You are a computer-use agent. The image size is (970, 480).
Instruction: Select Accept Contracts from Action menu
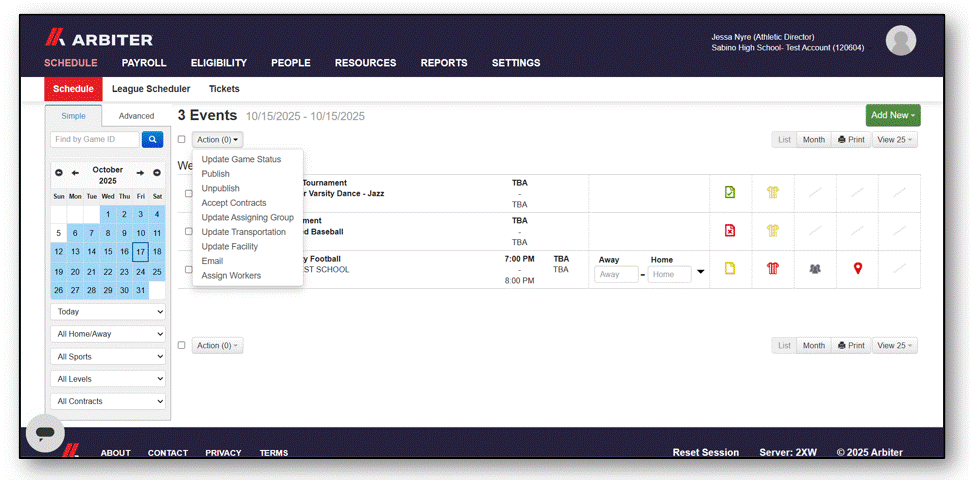(x=234, y=203)
